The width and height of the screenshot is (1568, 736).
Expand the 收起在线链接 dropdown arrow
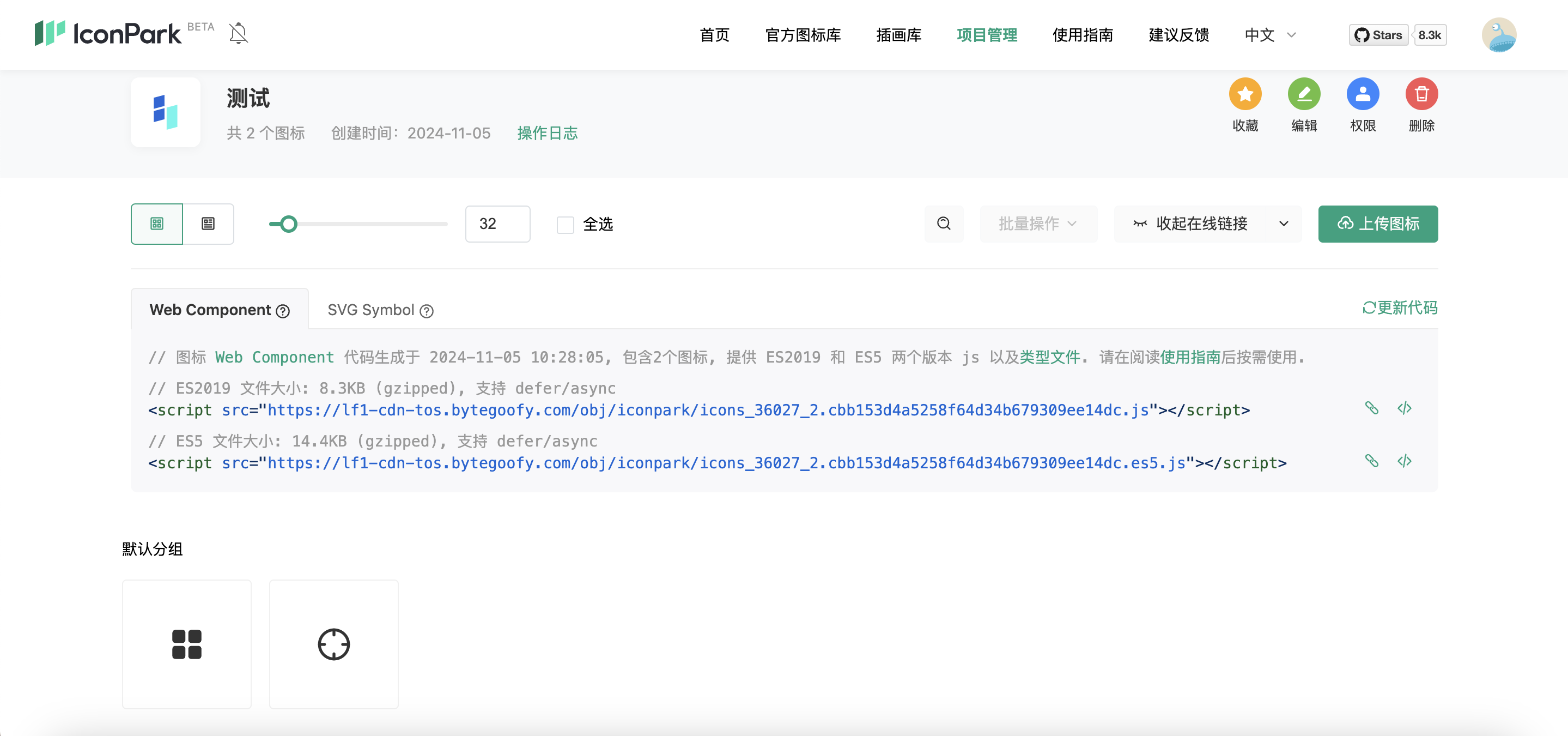pyautogui.click(x=1283, y=224)
